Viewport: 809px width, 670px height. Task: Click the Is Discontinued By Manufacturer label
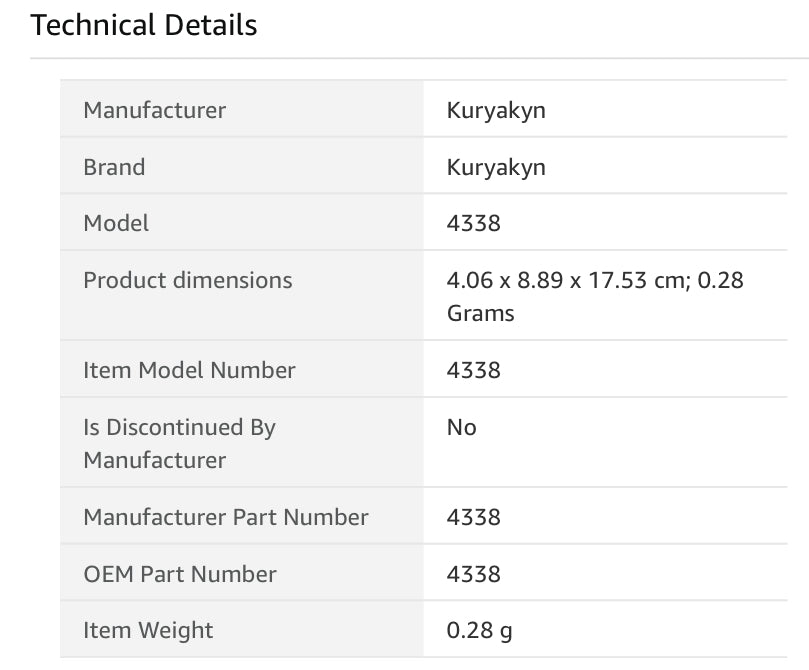tap(179, 443)
